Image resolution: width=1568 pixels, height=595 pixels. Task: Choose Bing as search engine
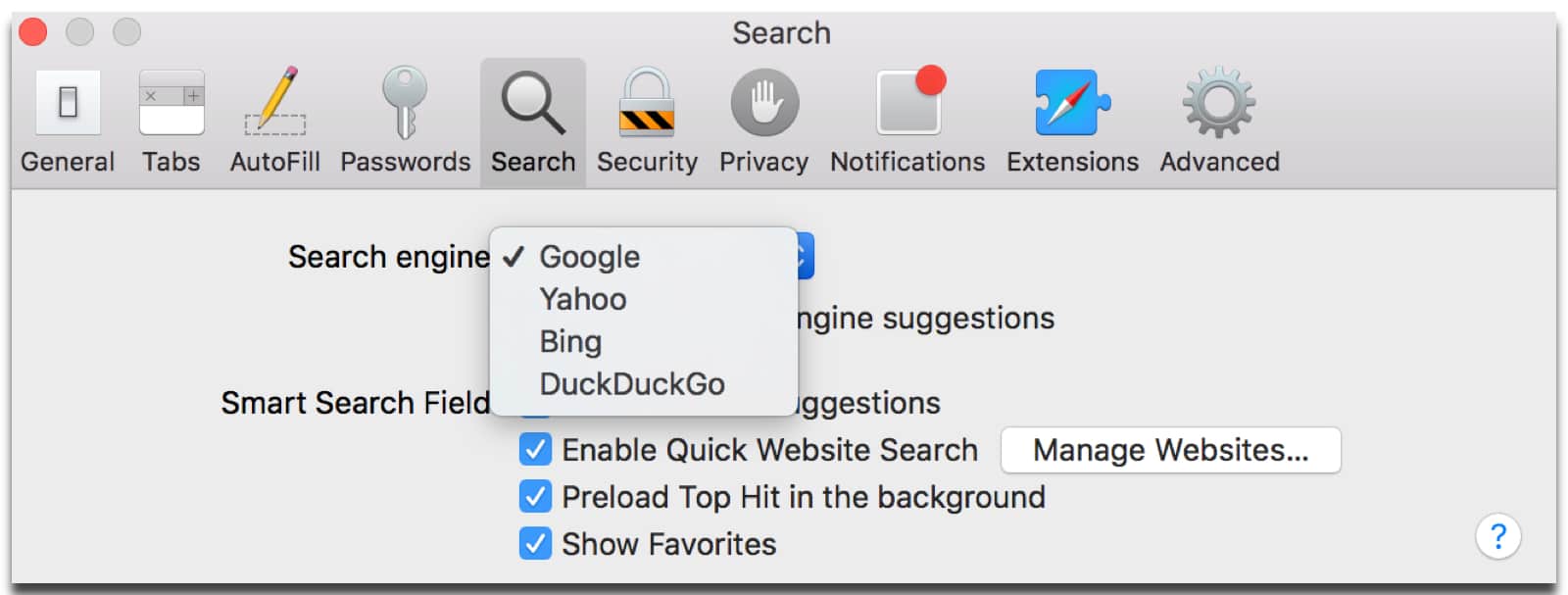pos(570,341)
